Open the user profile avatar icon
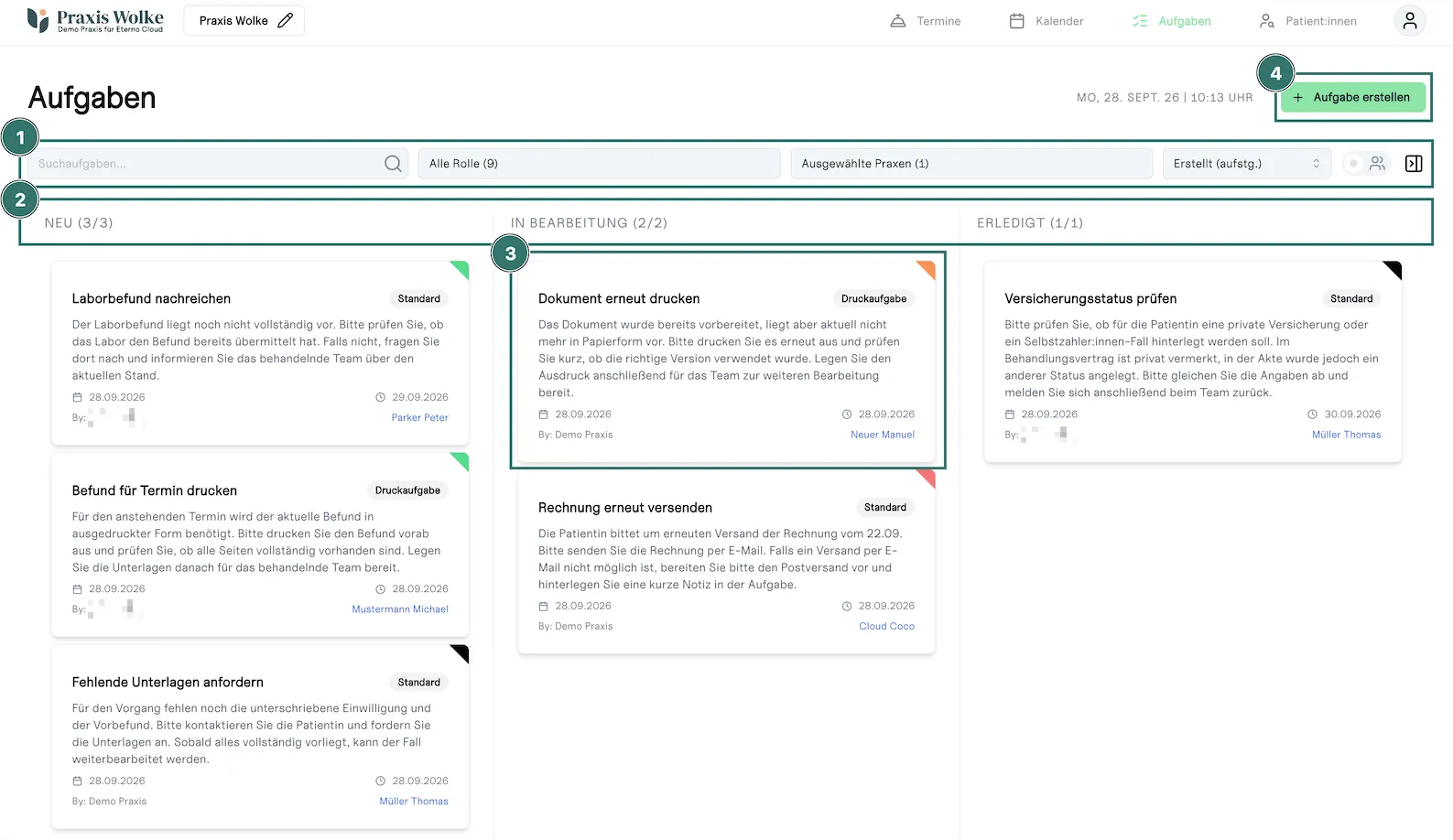Screen dimensions: 1453x840 tap(1409, 20)
